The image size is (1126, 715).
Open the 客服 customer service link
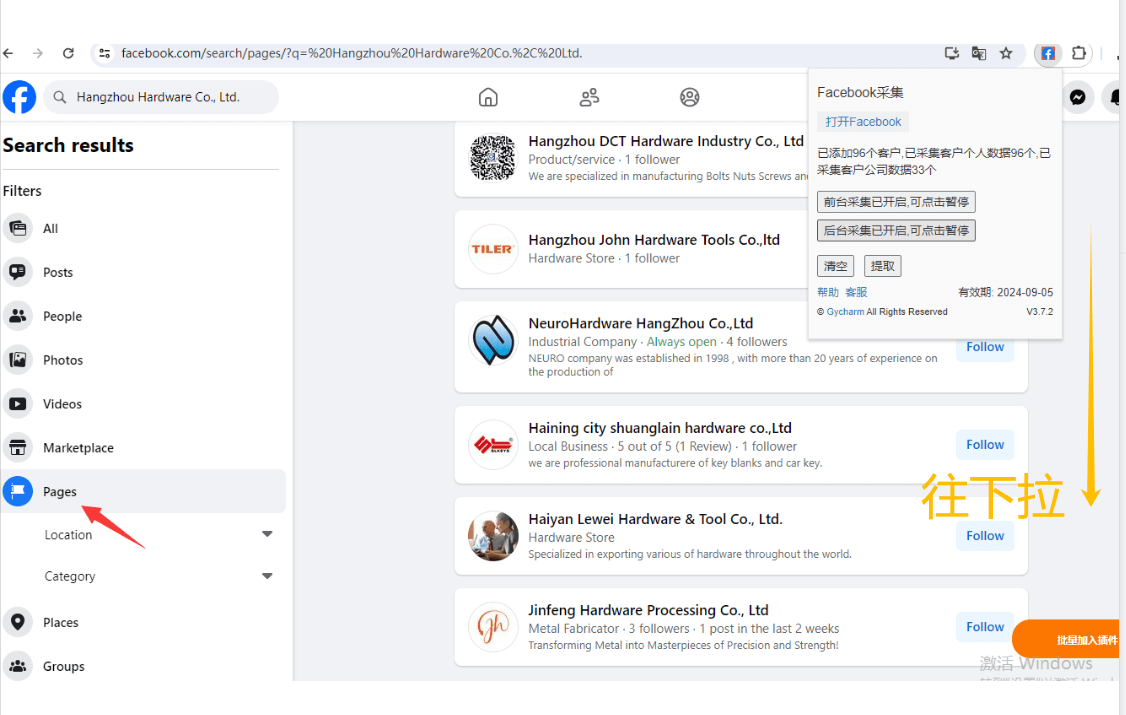856,292
